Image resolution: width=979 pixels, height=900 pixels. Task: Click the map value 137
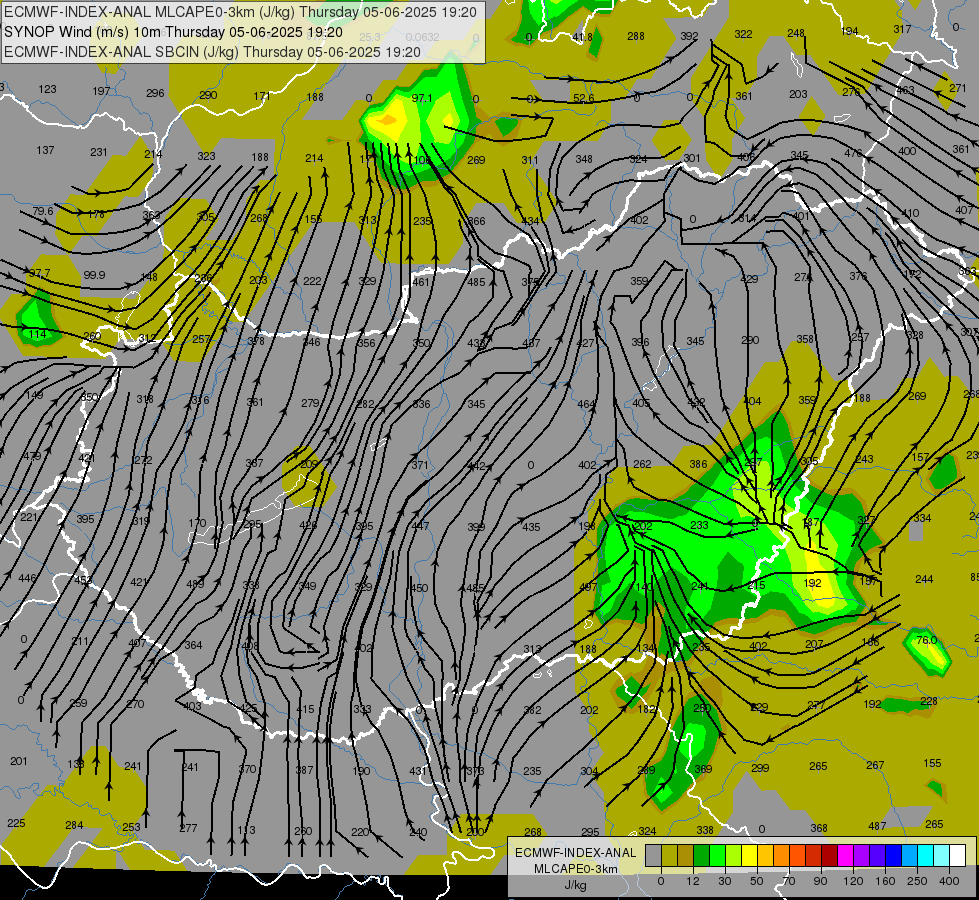coord(45,150)
